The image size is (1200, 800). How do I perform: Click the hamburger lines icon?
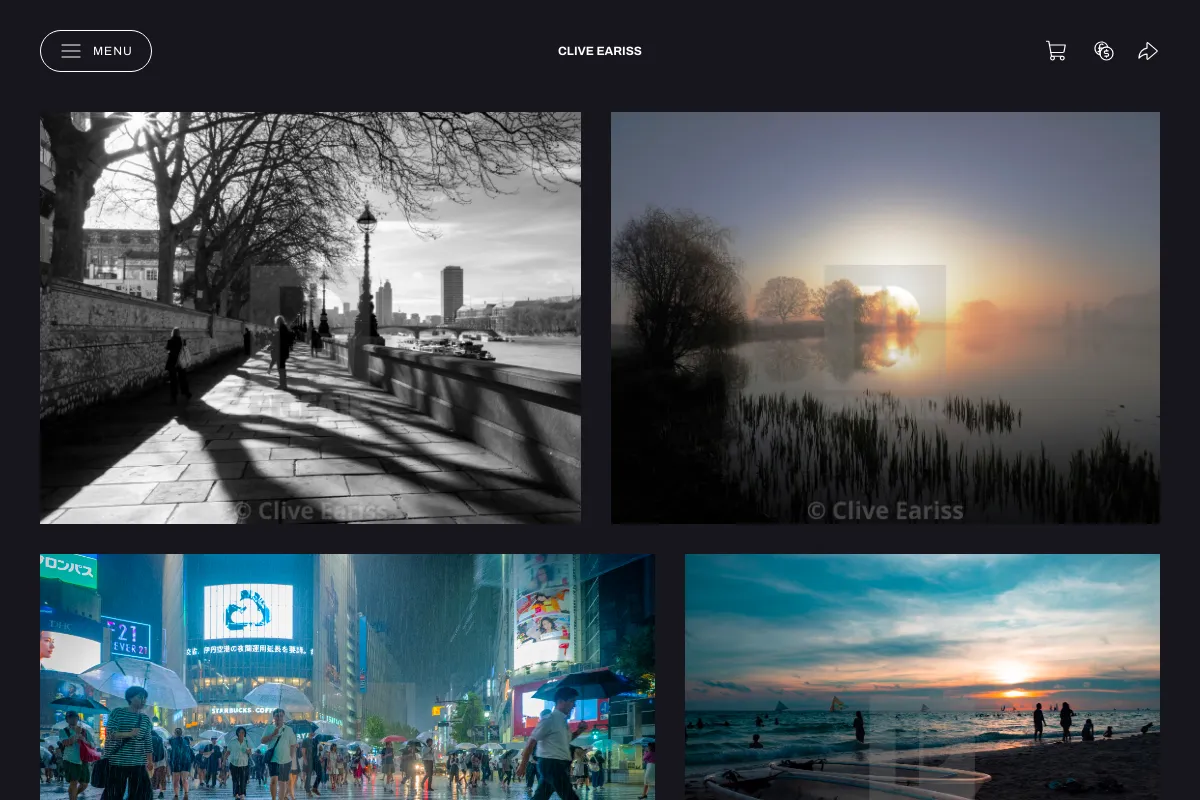click(x=71, y=51)
